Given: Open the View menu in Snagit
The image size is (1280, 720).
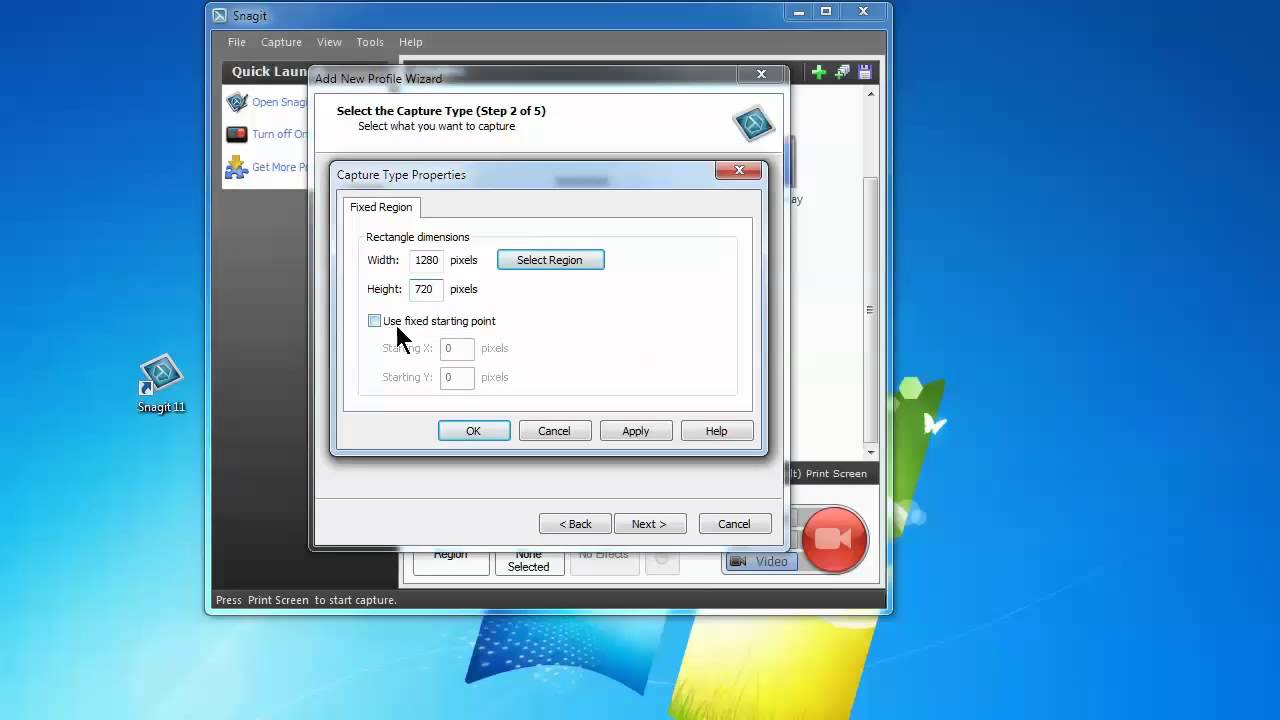Looking at the screenshot, I should click(x=329, y=42).
